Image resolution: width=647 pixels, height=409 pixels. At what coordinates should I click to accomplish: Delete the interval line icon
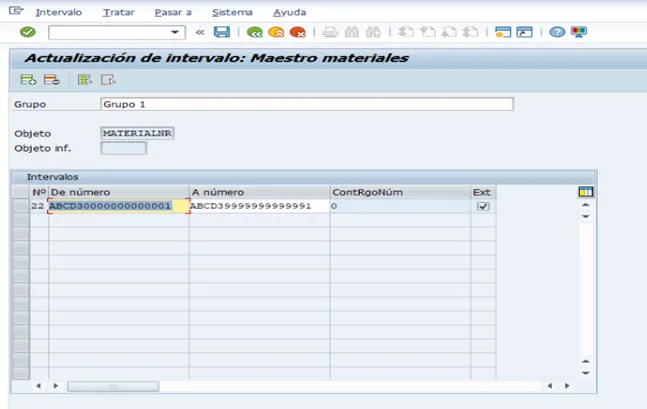coord(52,80)
